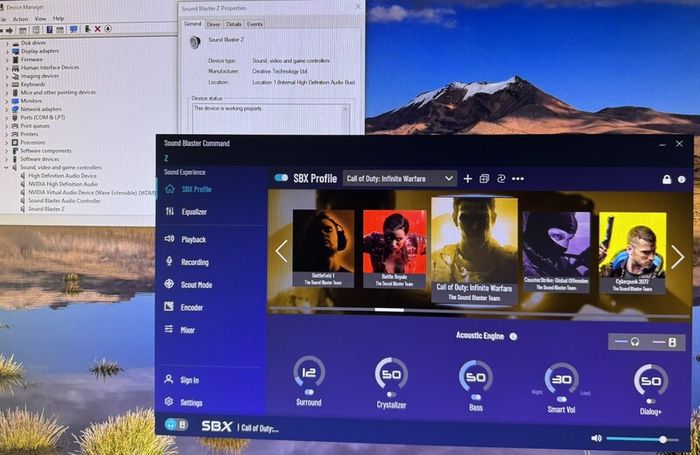Click the reset profile icon

[x=501, y=179]
